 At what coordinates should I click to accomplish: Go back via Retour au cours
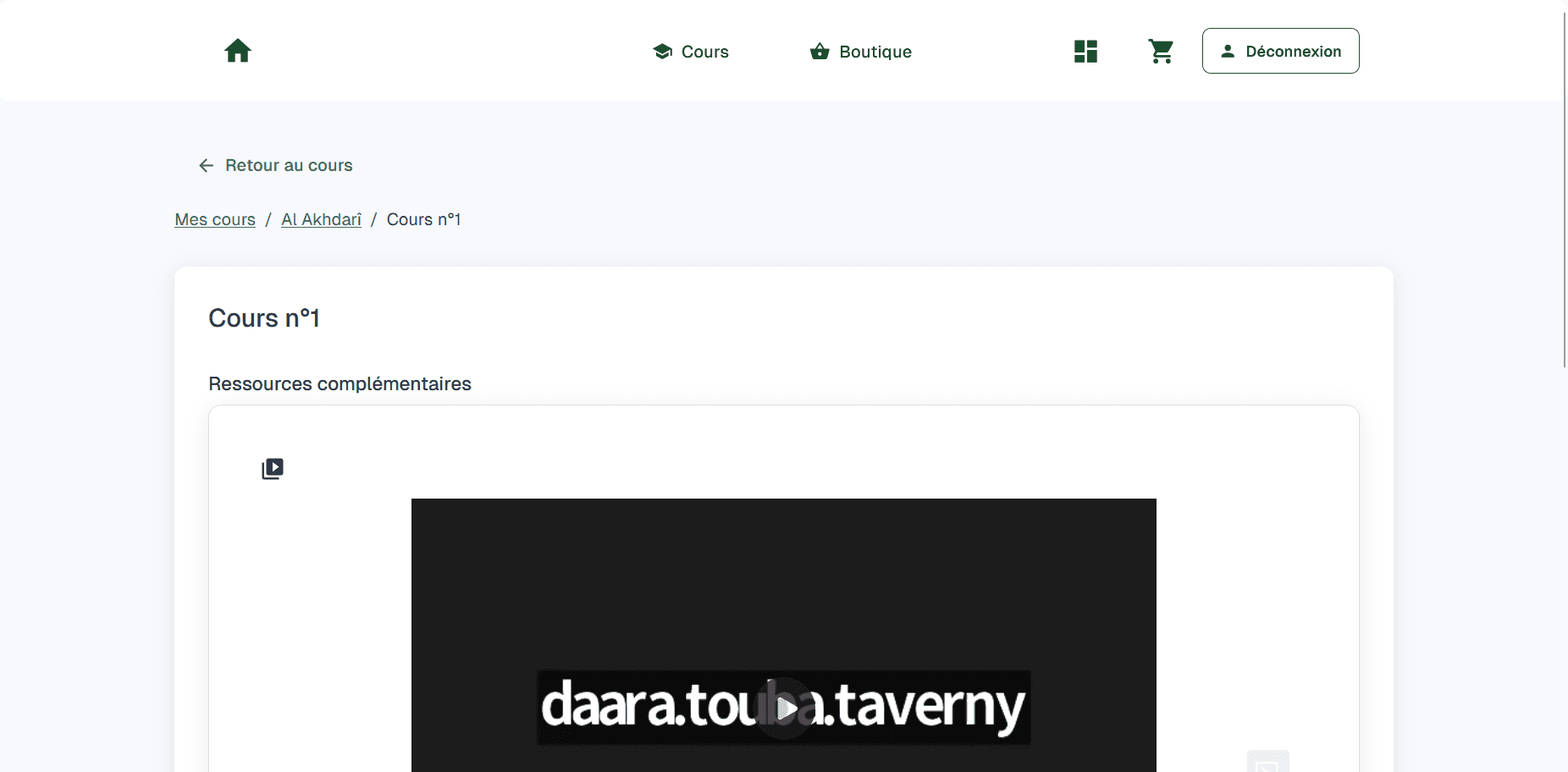click(x=275, y=165)
